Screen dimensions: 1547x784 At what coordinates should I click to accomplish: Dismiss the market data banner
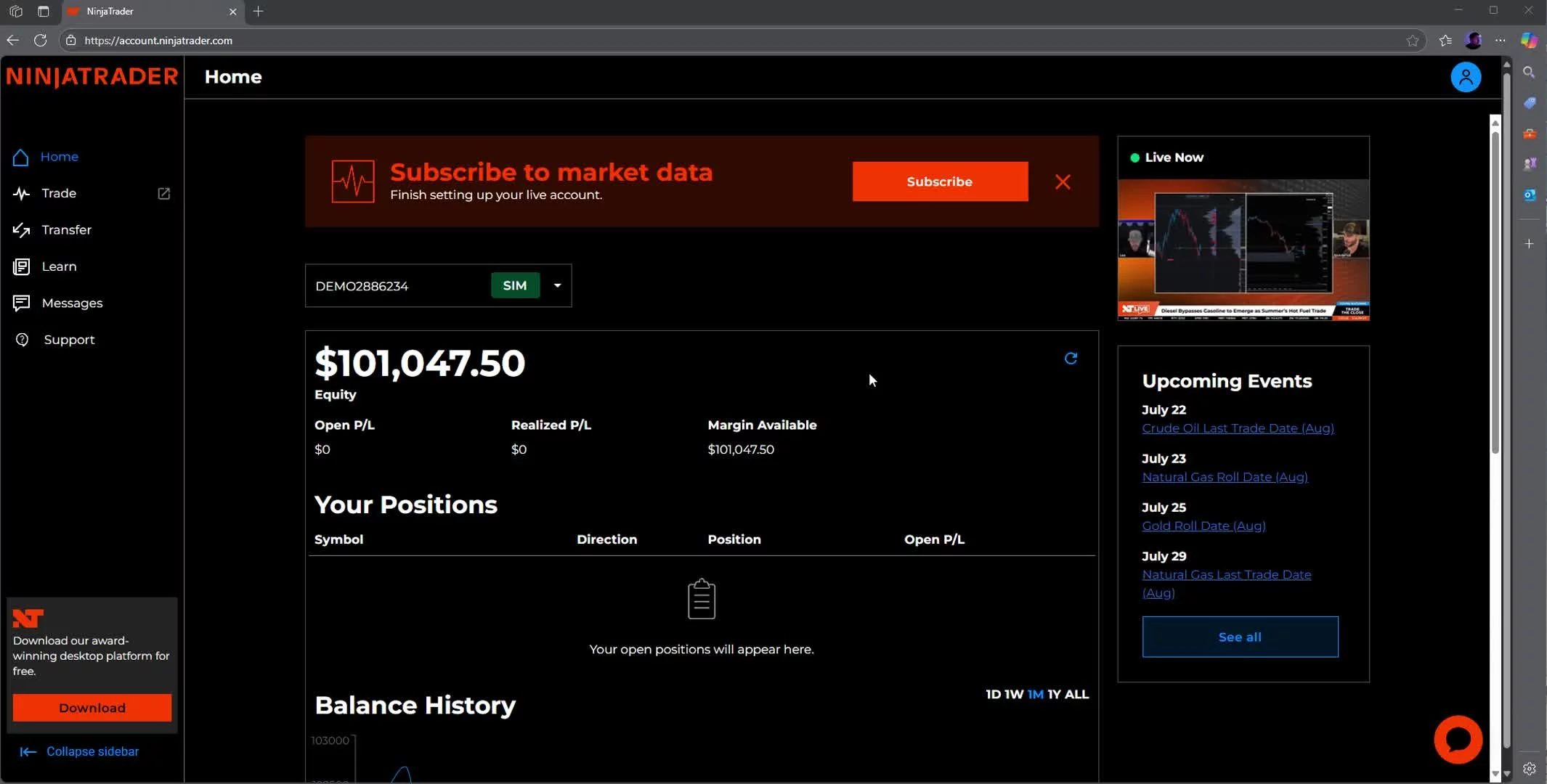[1063, 182]
